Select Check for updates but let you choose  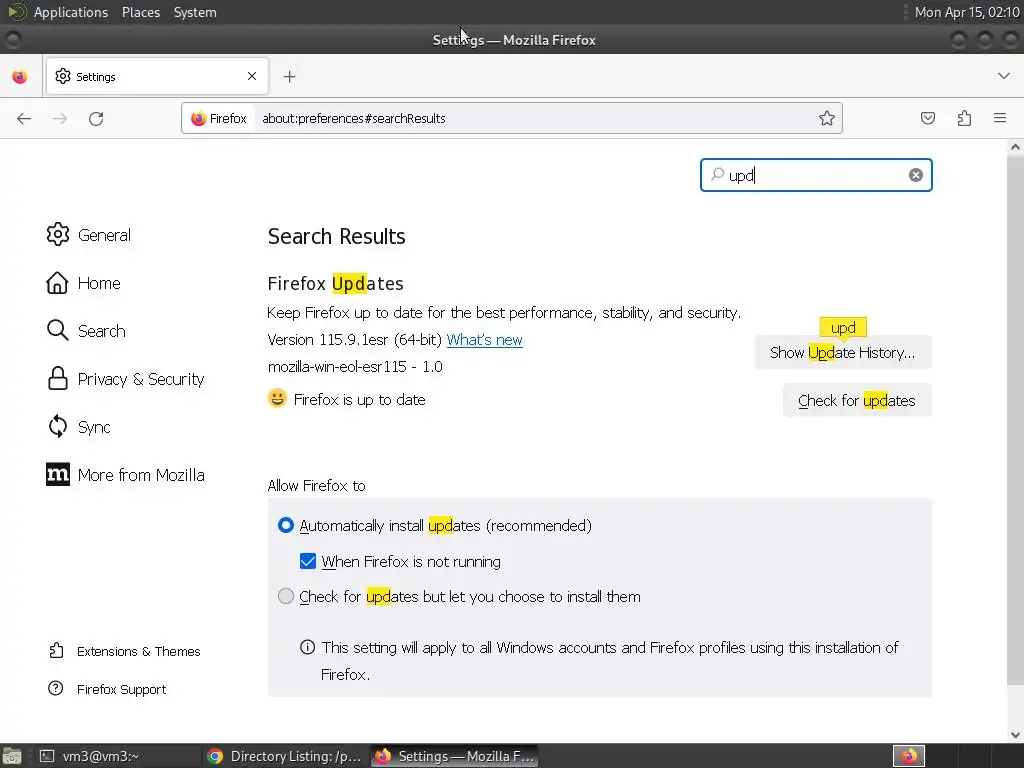click(285, 596)
